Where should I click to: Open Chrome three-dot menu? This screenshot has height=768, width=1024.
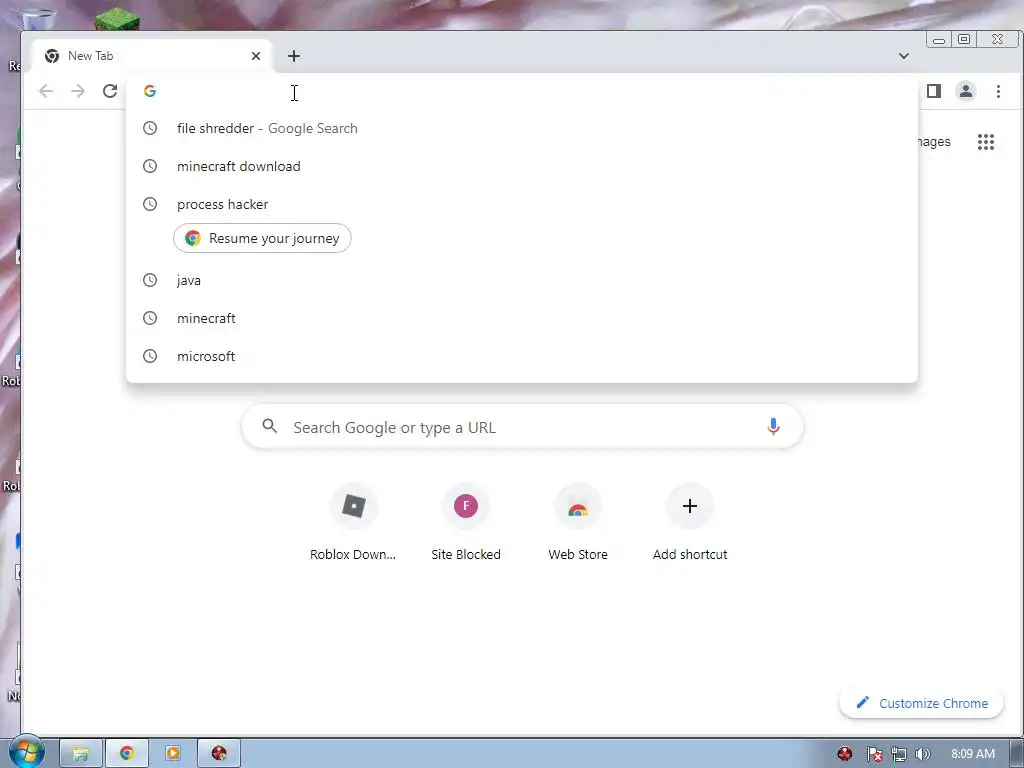[998, 91]
